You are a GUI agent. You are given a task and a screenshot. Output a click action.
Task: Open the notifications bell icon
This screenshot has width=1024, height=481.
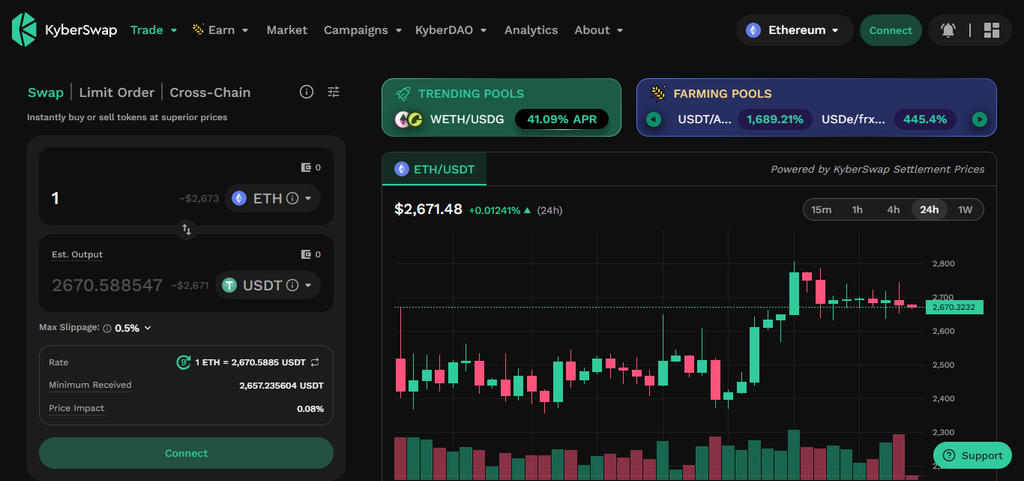coord(948,30)
